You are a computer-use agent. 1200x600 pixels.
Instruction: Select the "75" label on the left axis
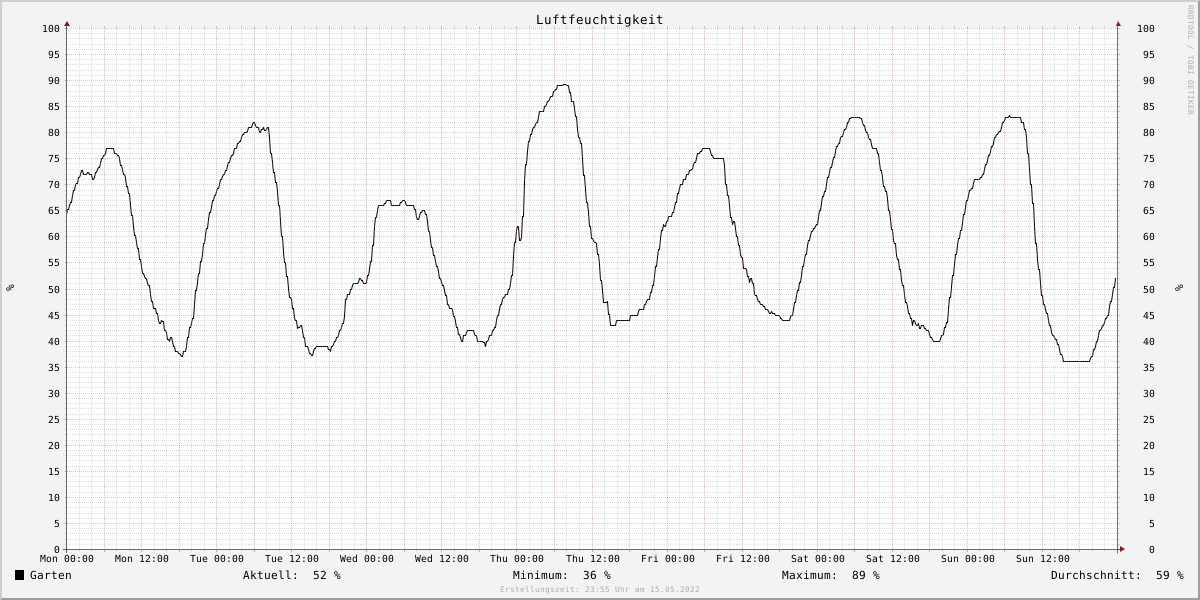(54, 159)
